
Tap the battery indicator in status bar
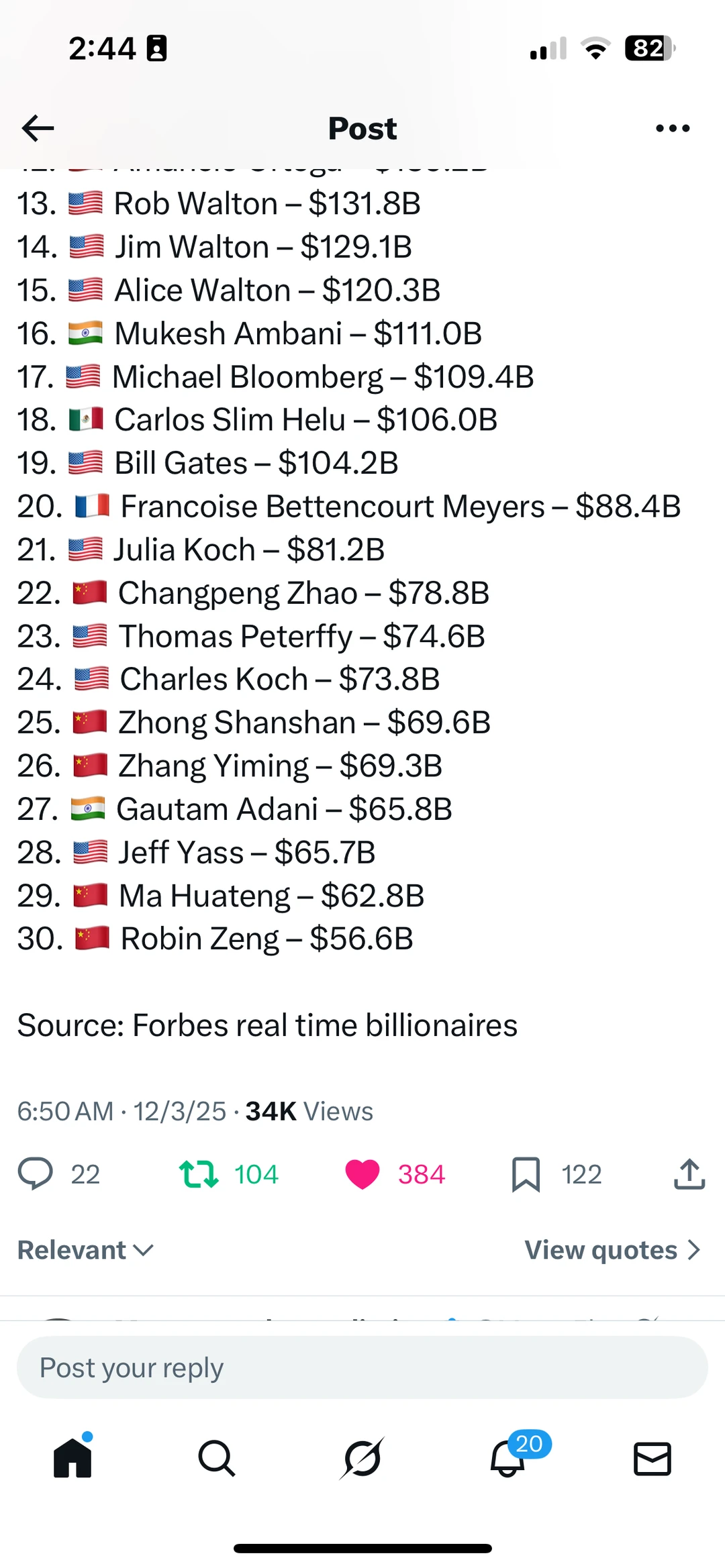tap(650, 48)
